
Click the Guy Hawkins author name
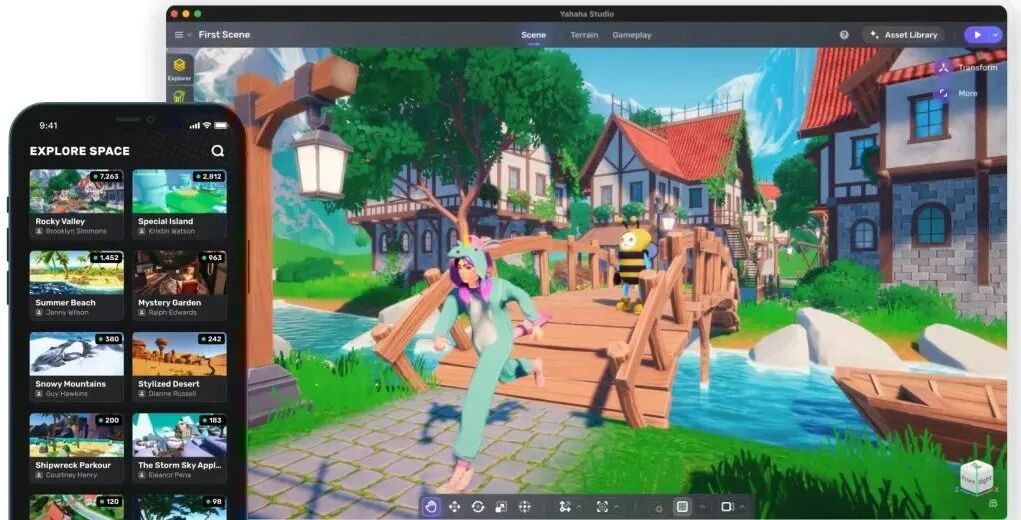(x=66, y=394)
